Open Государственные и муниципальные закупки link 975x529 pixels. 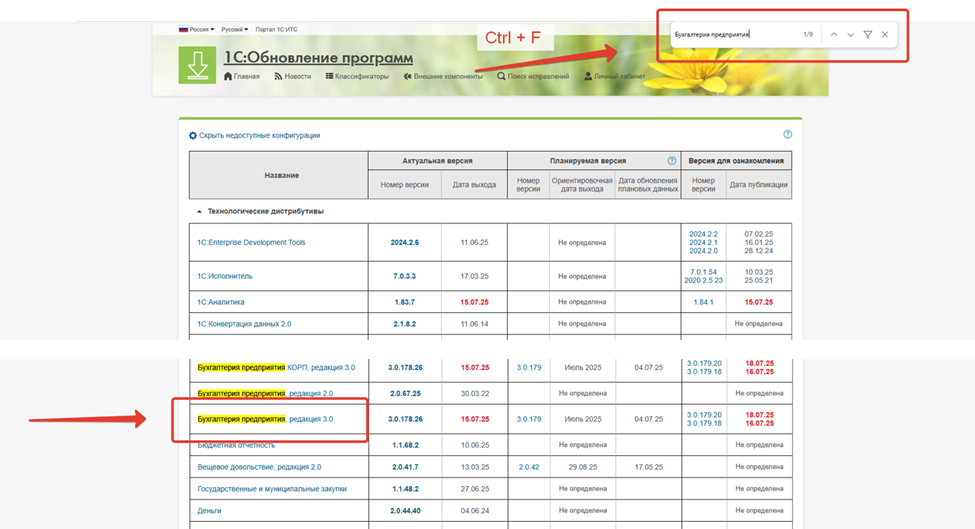tap(272, 489)
